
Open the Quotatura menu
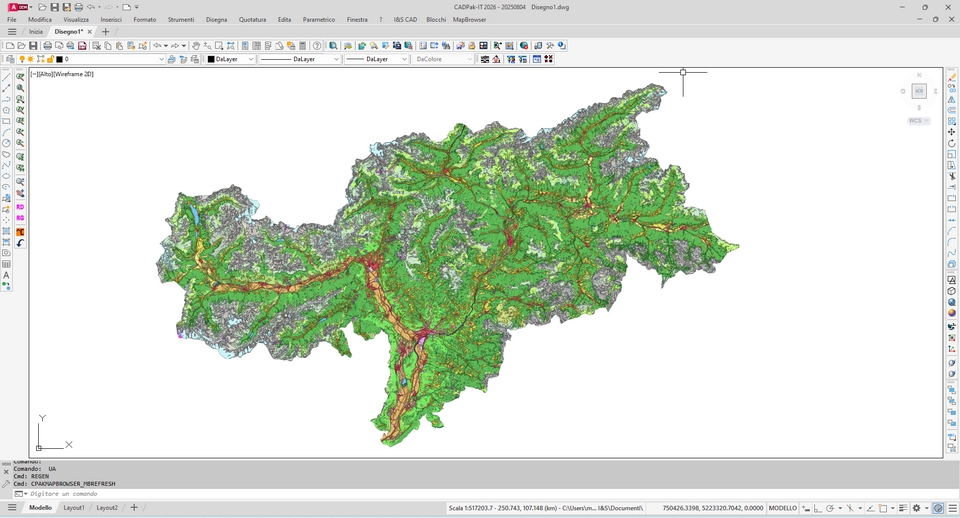[252, 20]
